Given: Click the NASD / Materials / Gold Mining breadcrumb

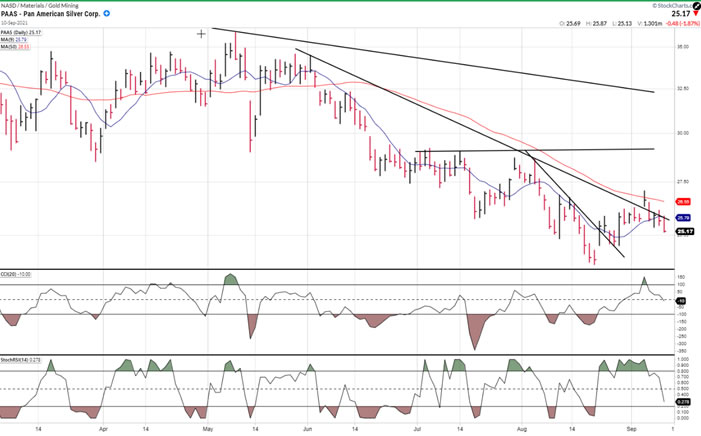Looking at the screenshot, I should tap(38, 5).
